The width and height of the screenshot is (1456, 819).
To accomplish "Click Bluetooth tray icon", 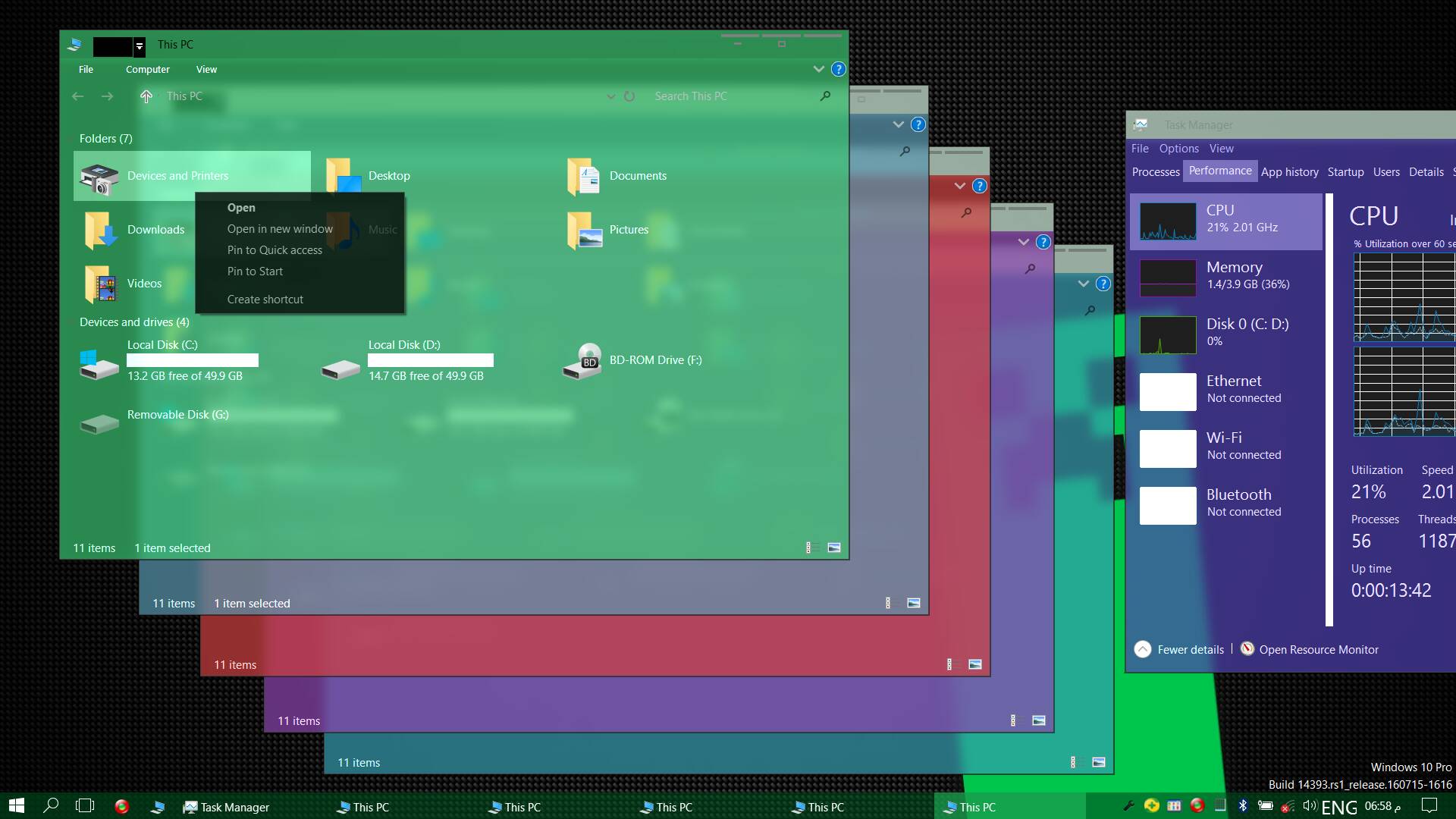I will [x=1242, y=805].
